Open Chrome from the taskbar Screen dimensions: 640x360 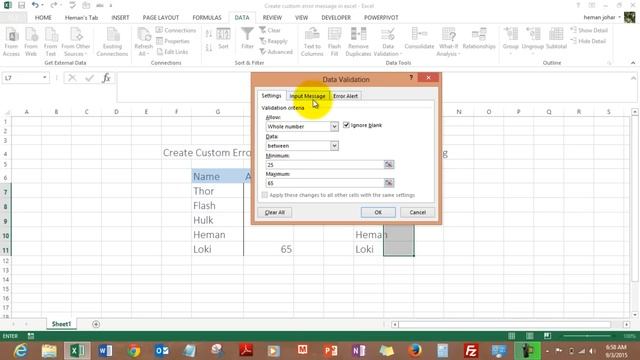pos(133,351)
